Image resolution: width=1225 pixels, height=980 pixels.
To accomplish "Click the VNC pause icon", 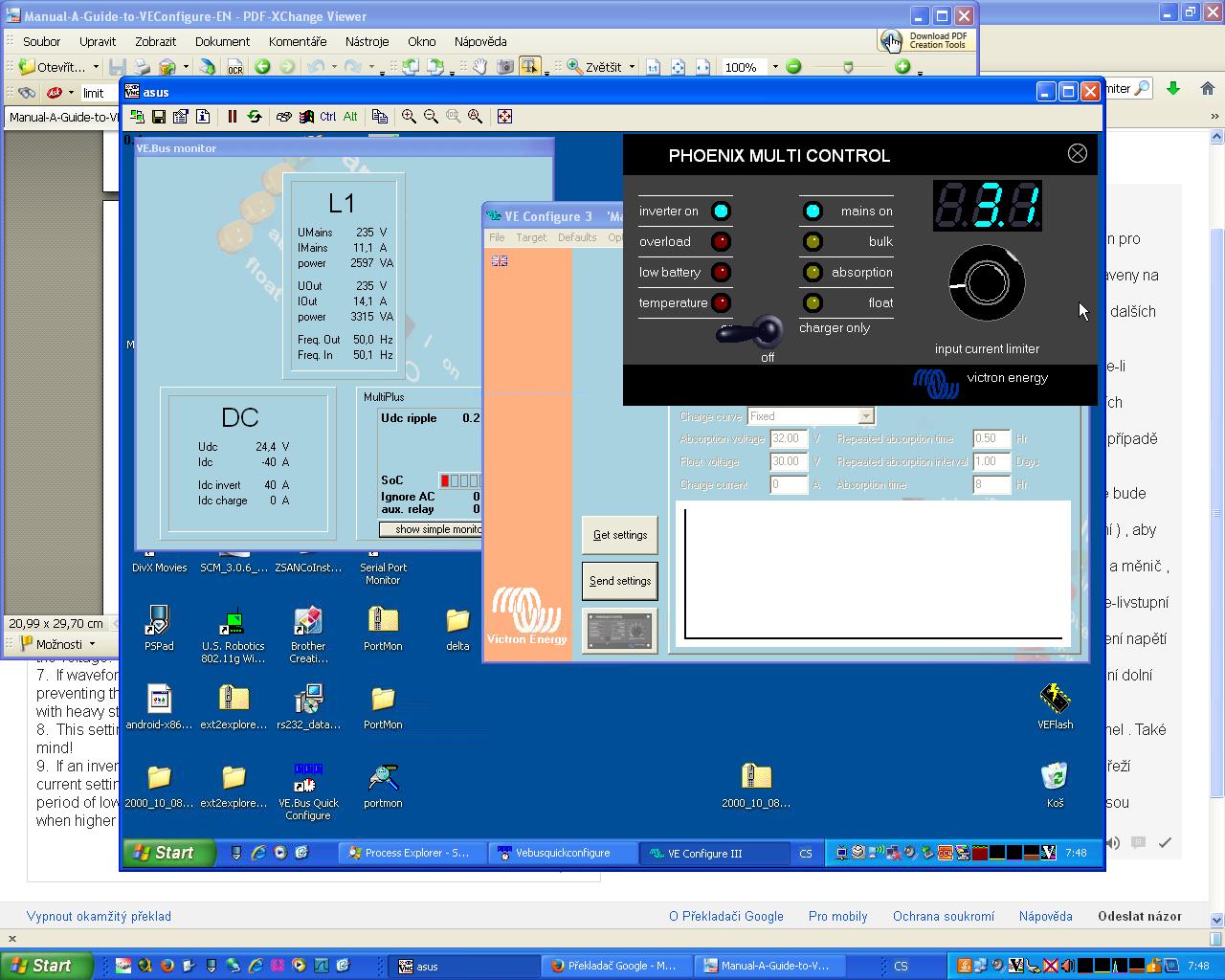I will (232, 117).
